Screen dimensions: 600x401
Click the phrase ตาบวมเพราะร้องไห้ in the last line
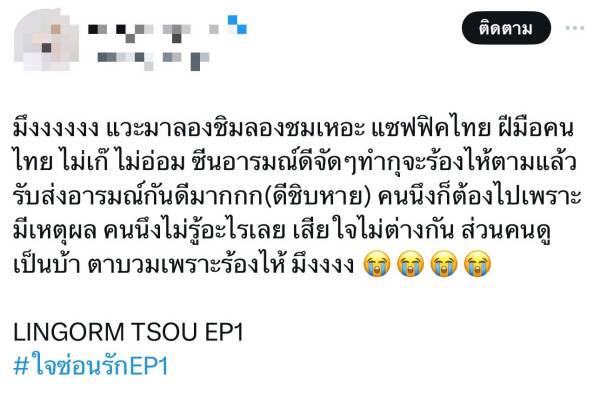[x=186, y=264]
